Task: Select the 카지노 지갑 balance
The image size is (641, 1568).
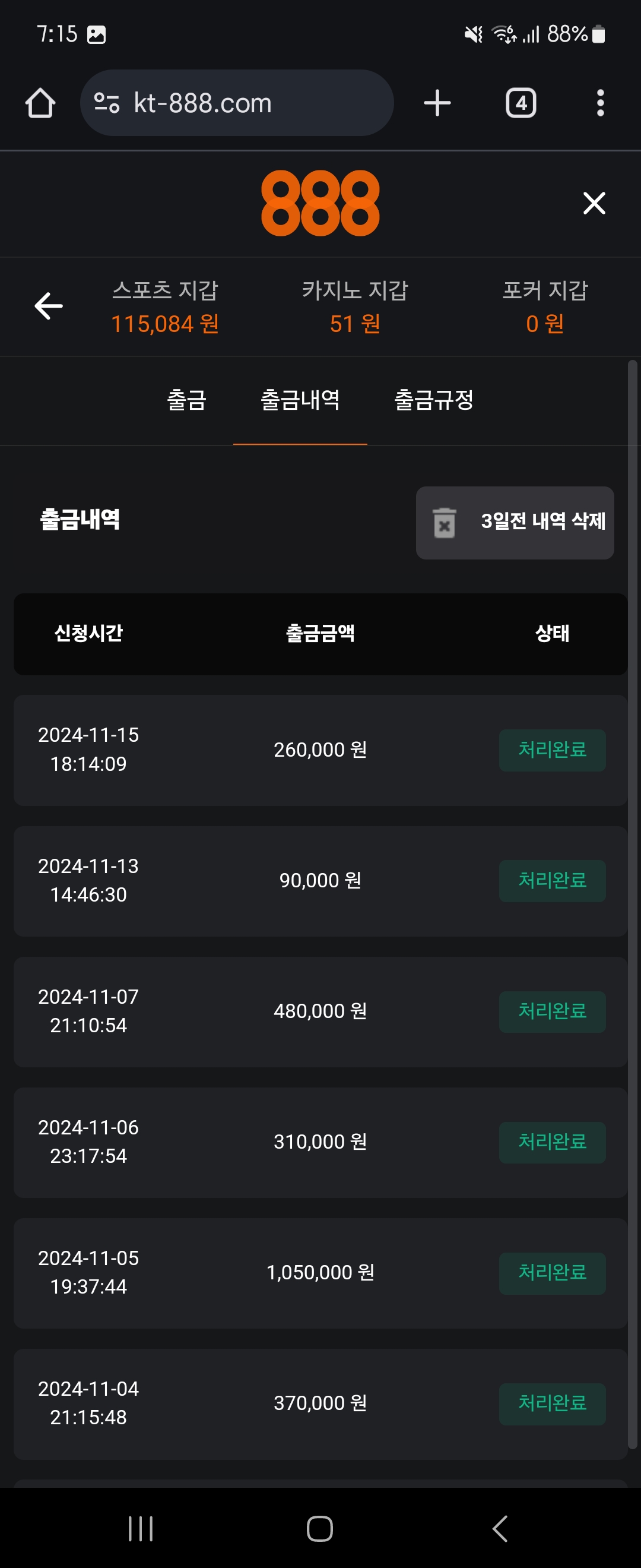Action: tap(355, 323)
